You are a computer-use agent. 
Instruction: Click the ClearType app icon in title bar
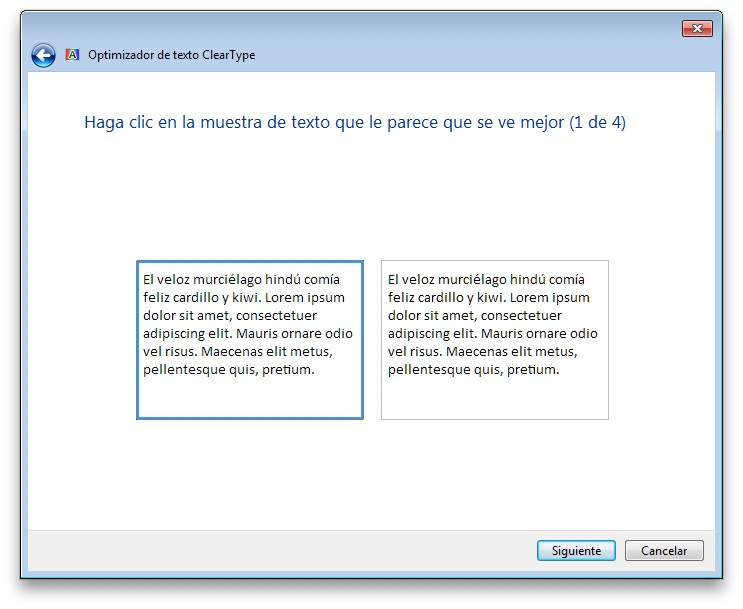tap(72, 55)
